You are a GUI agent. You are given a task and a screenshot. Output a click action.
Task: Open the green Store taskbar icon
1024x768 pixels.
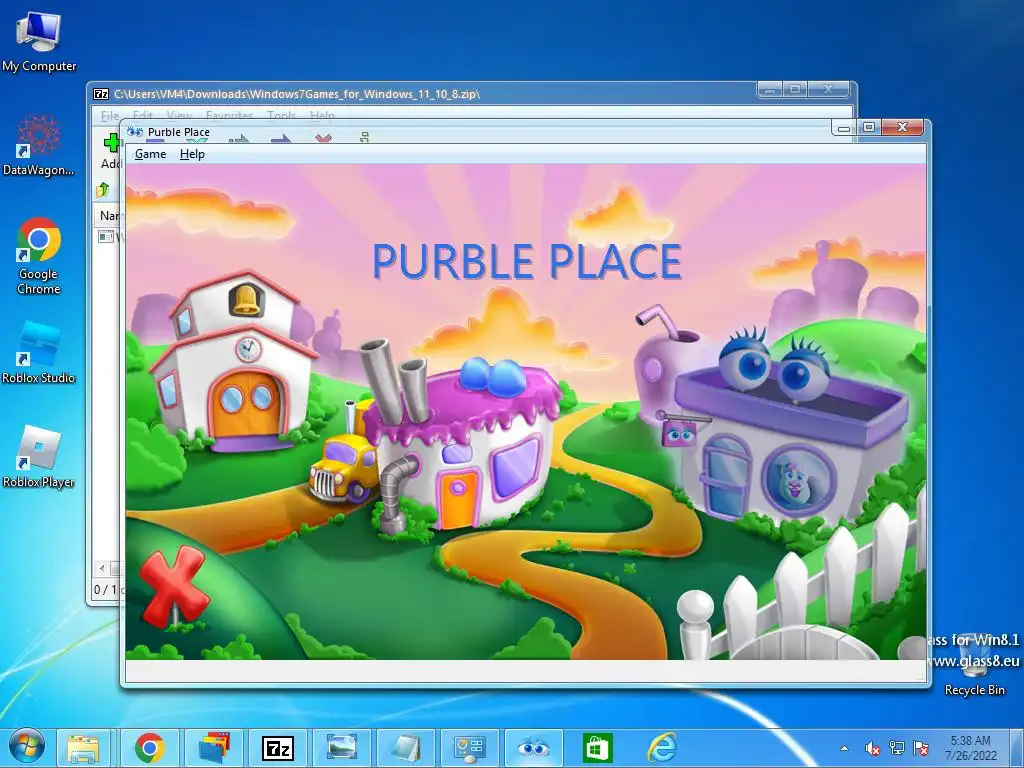598,748
